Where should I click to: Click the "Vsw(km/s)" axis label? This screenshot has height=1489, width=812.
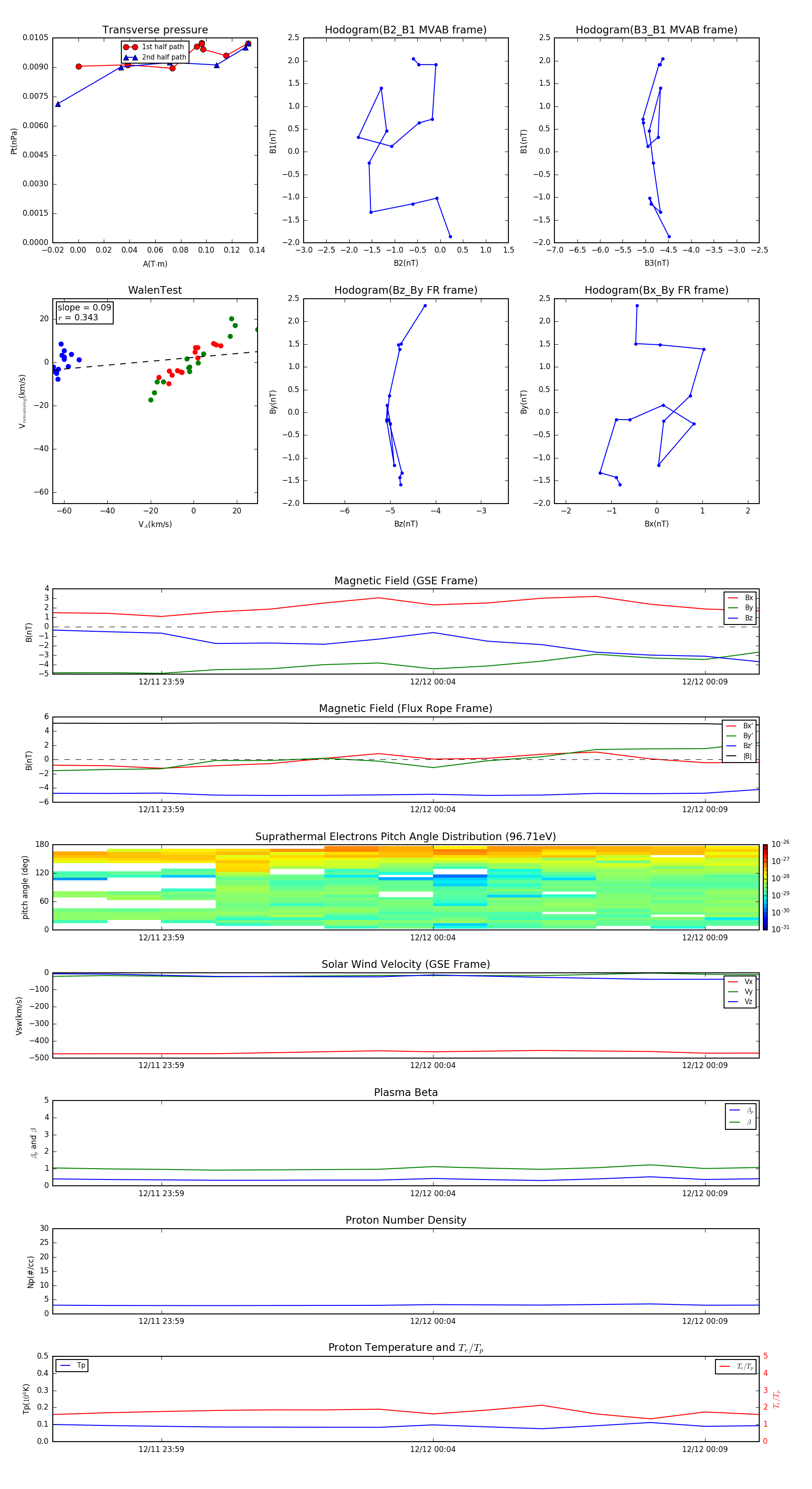(19, 1016)
